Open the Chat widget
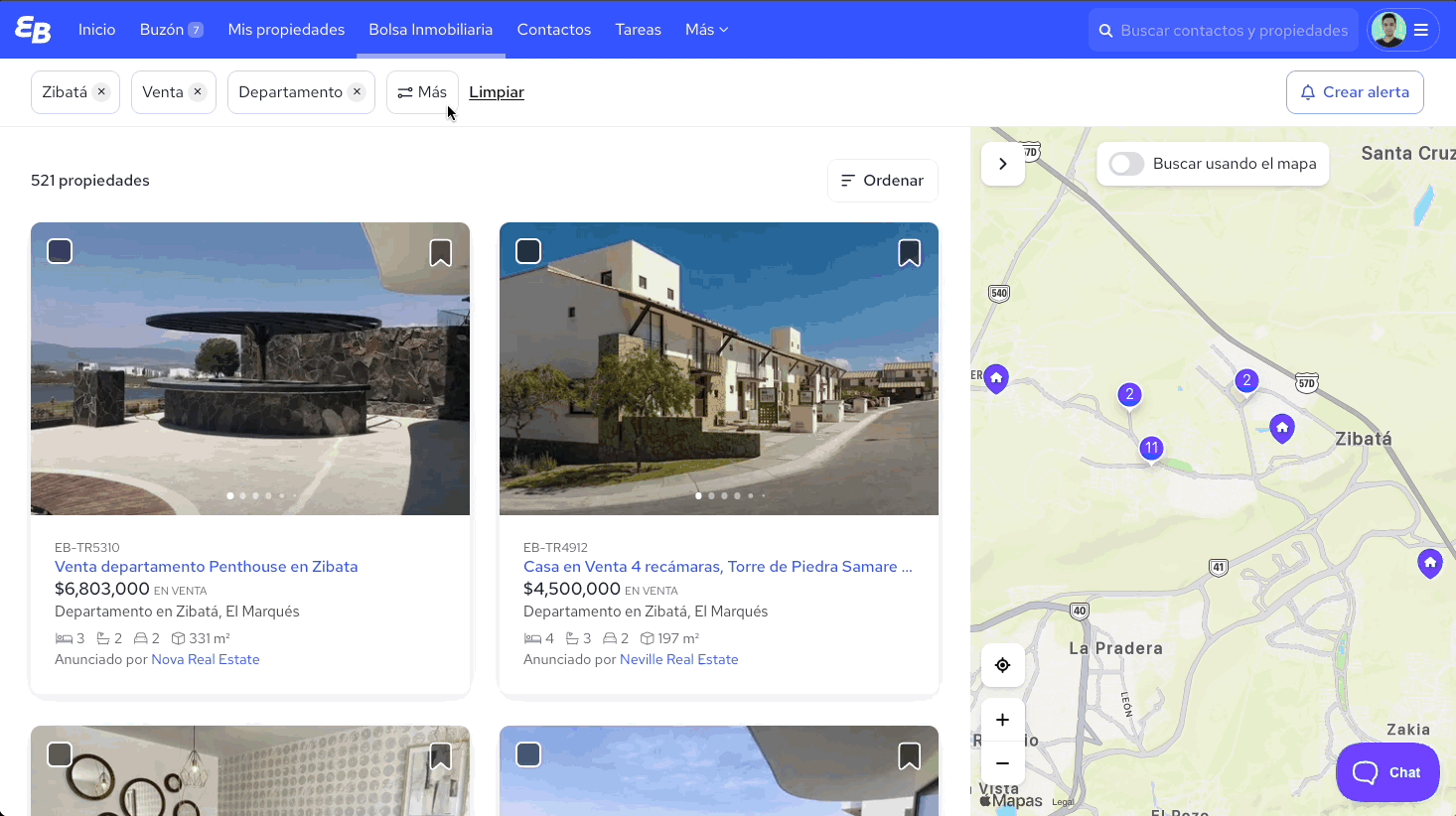Viewport: 1456px width, 816px height. pyautogui.click(x=1387, y=772)
